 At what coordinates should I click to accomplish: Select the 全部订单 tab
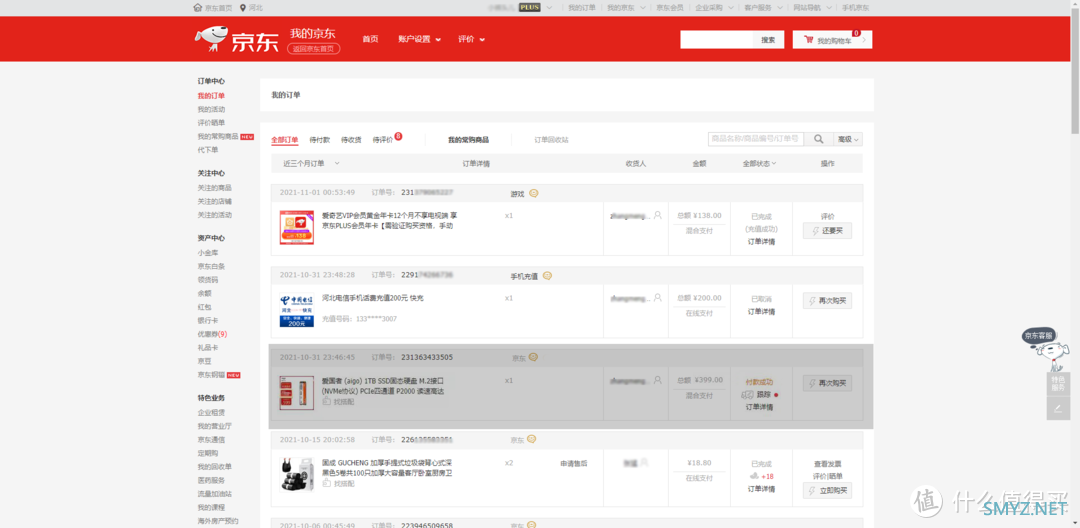(284, 140)
